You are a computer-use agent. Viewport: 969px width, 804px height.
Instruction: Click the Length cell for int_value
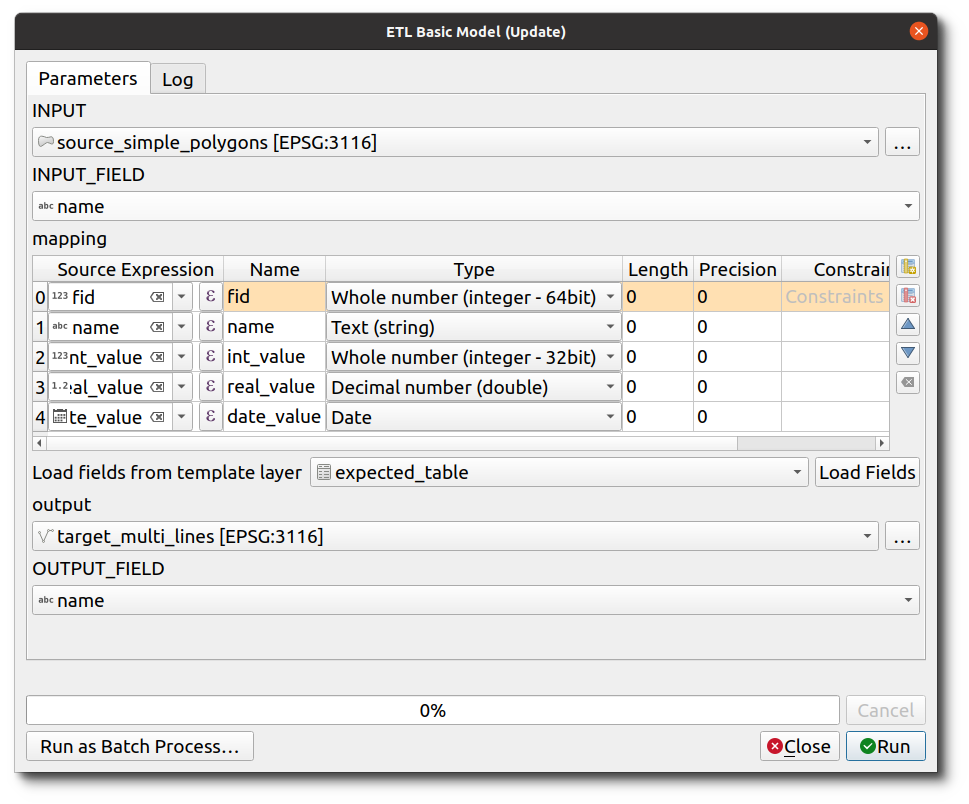(656, 357)
